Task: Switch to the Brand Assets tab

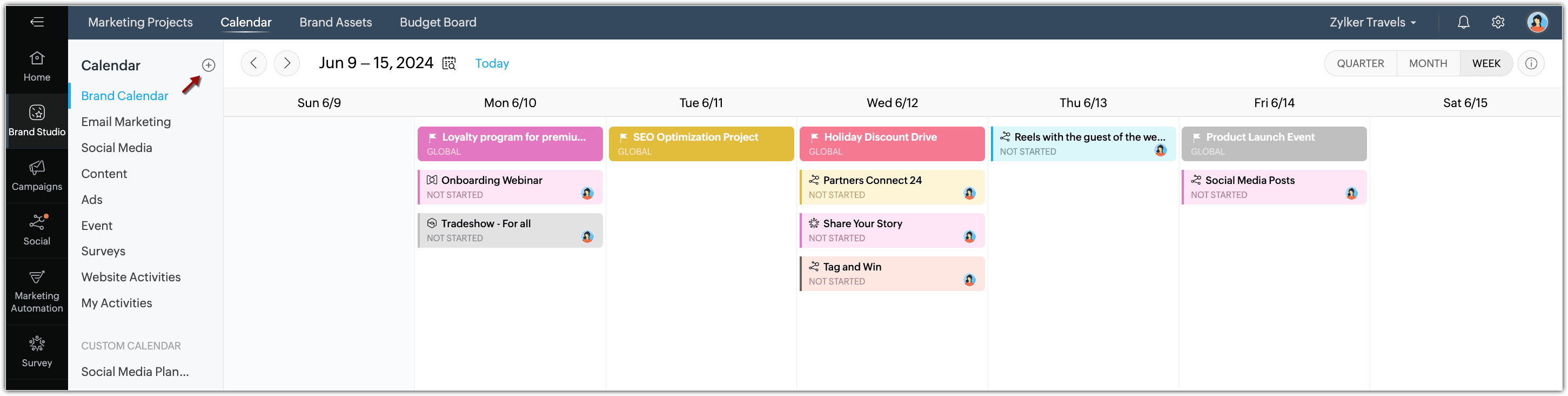Action: click(336, 23)
